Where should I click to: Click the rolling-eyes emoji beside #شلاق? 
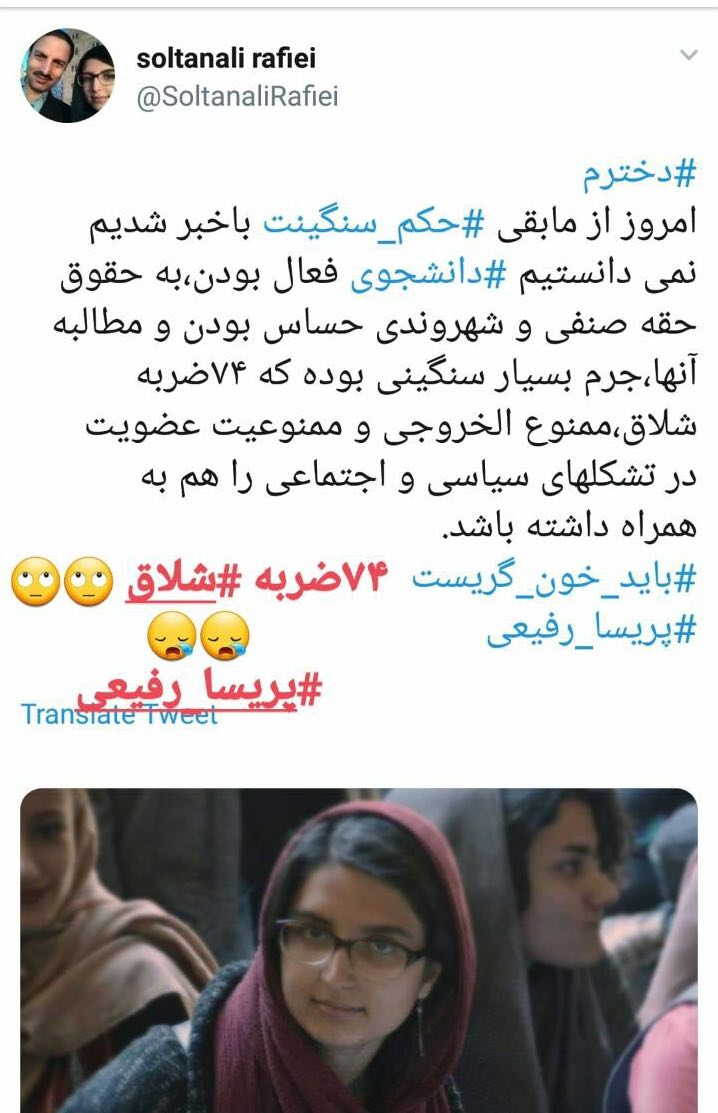(89, 581)
